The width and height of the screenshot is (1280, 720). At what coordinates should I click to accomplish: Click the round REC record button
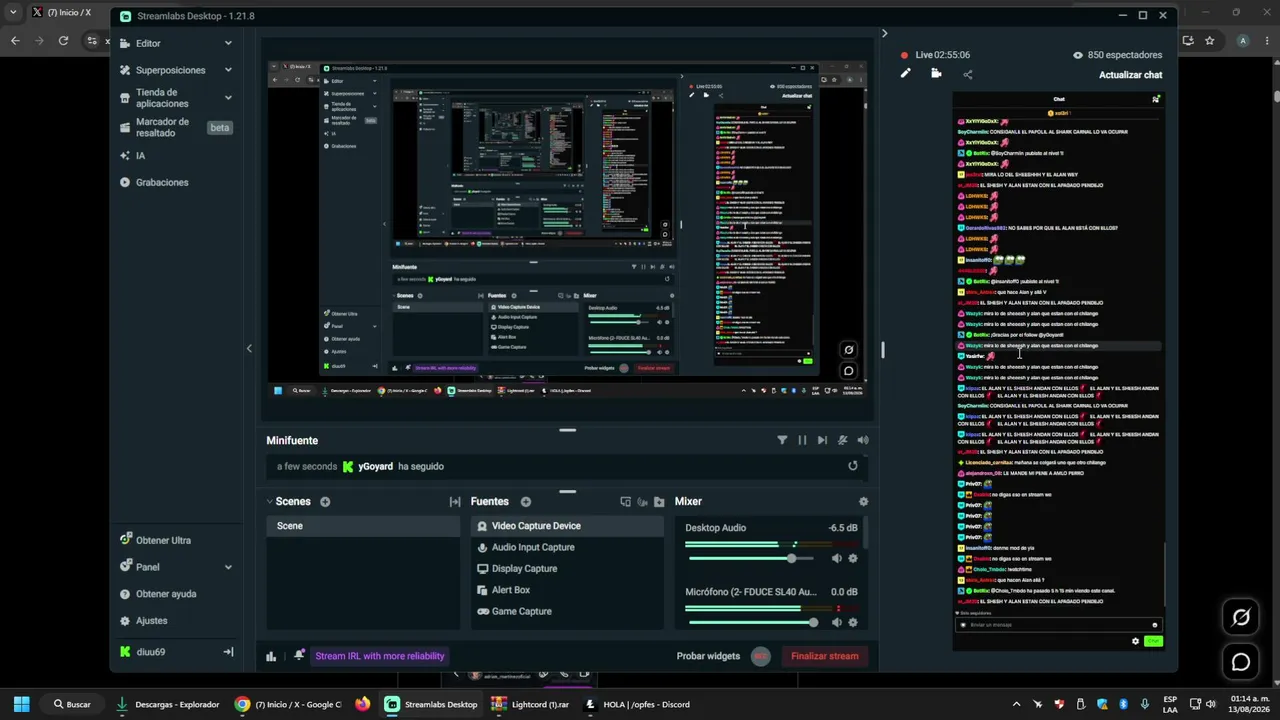click(761, 656)
